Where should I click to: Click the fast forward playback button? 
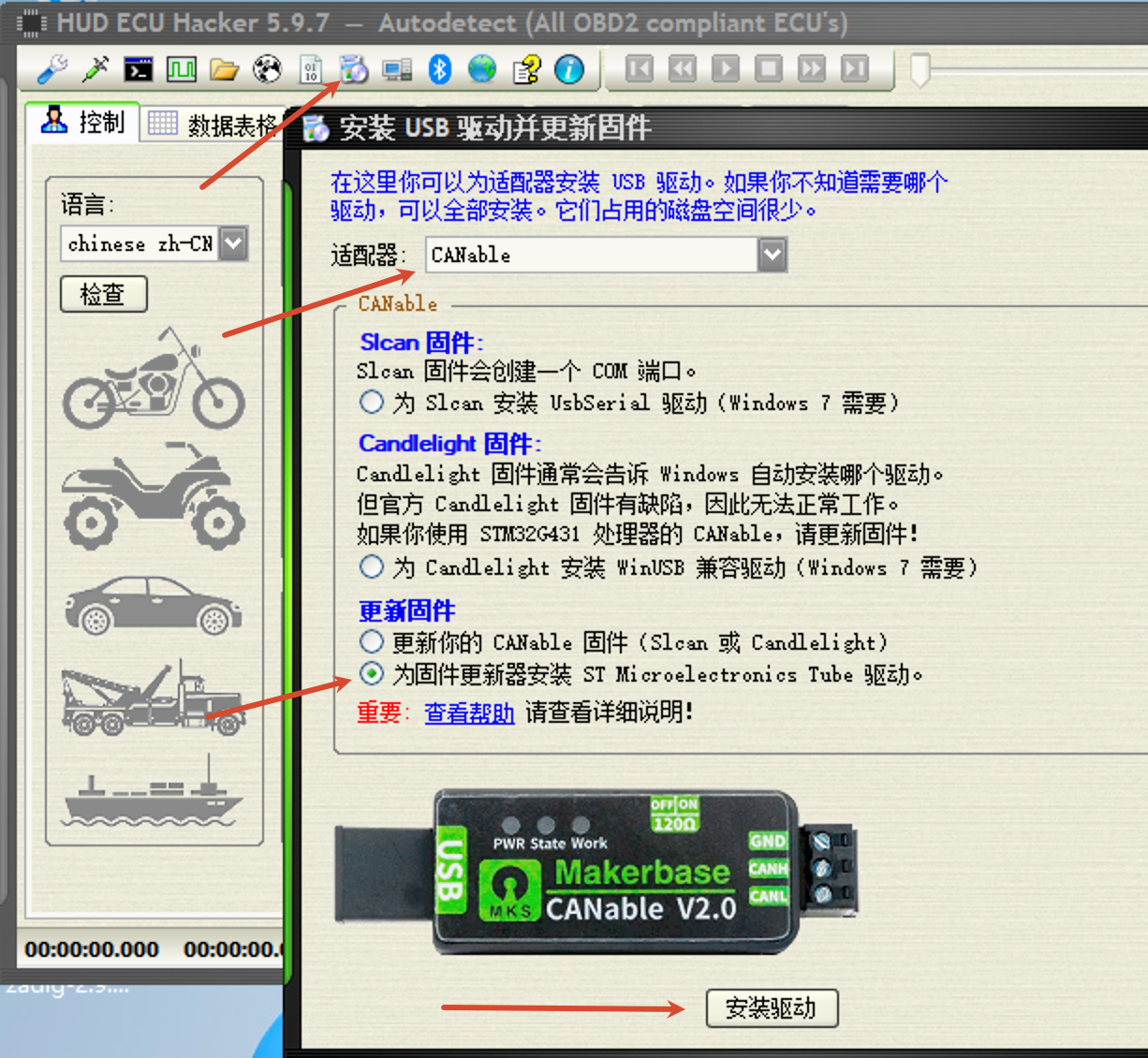pyautogui.click(x=812, y=68)
